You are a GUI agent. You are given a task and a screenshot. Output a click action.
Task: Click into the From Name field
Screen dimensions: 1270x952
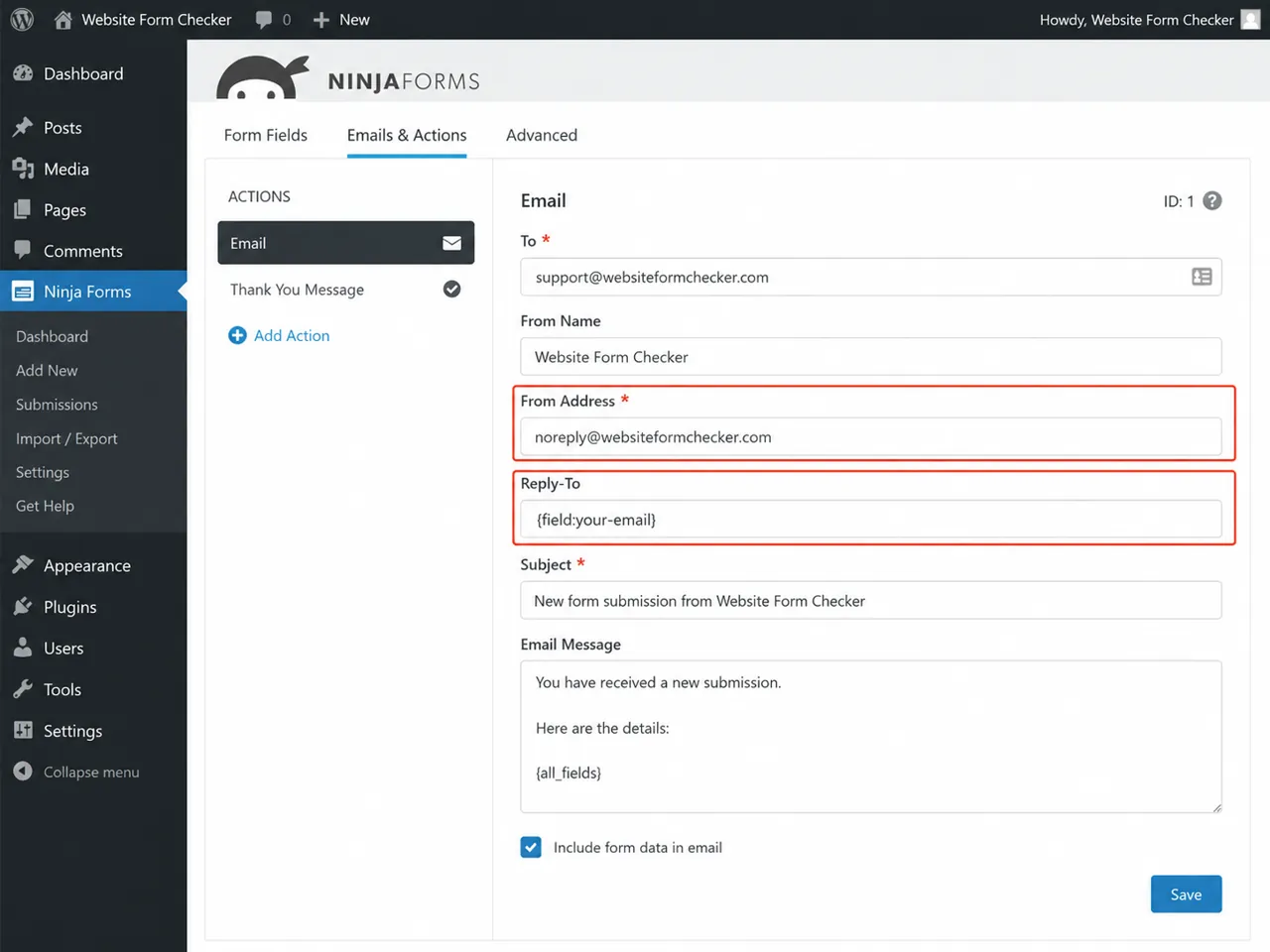[x=871, y=357]
